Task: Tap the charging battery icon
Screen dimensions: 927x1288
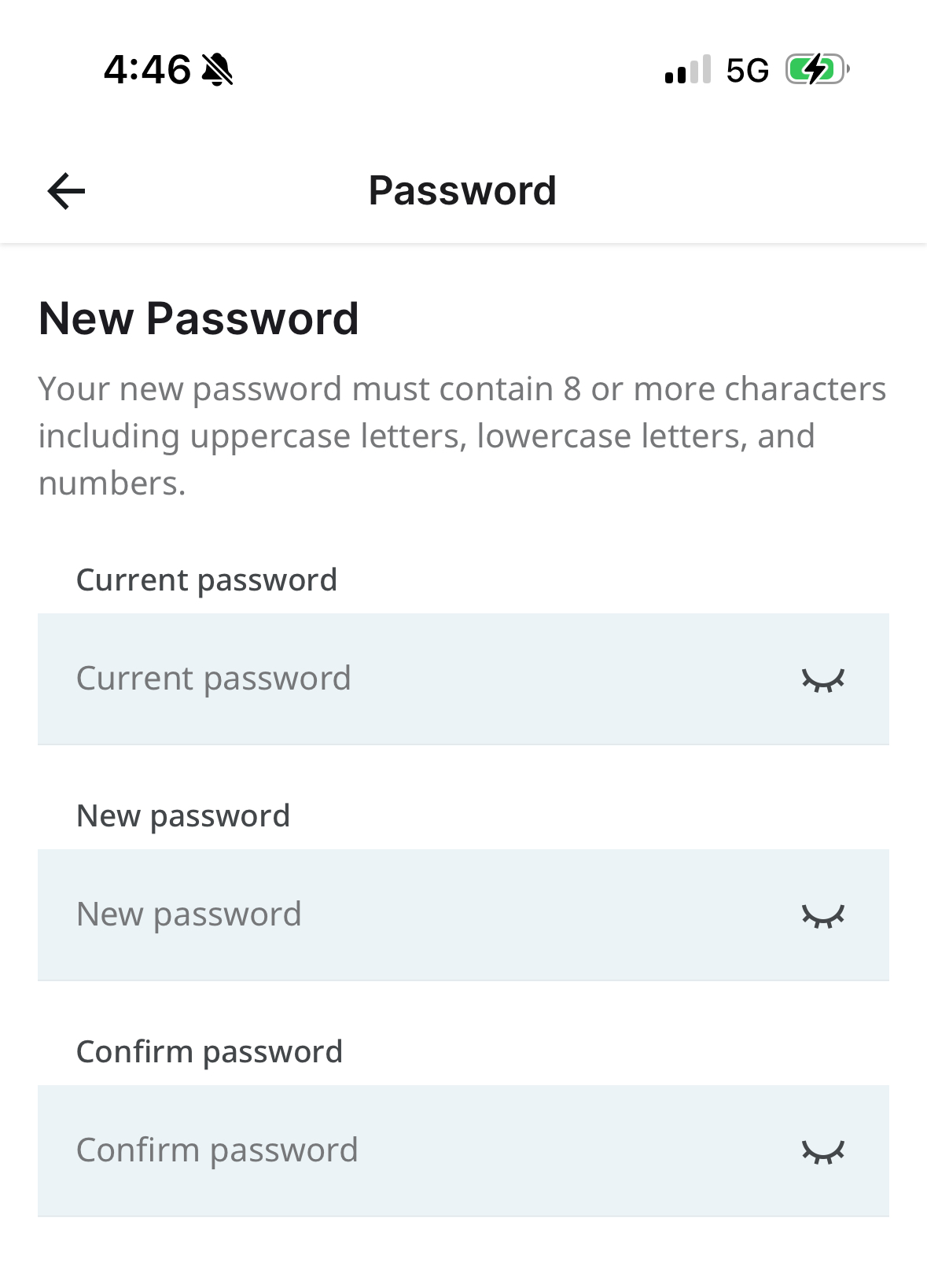Action: [818, 69]
